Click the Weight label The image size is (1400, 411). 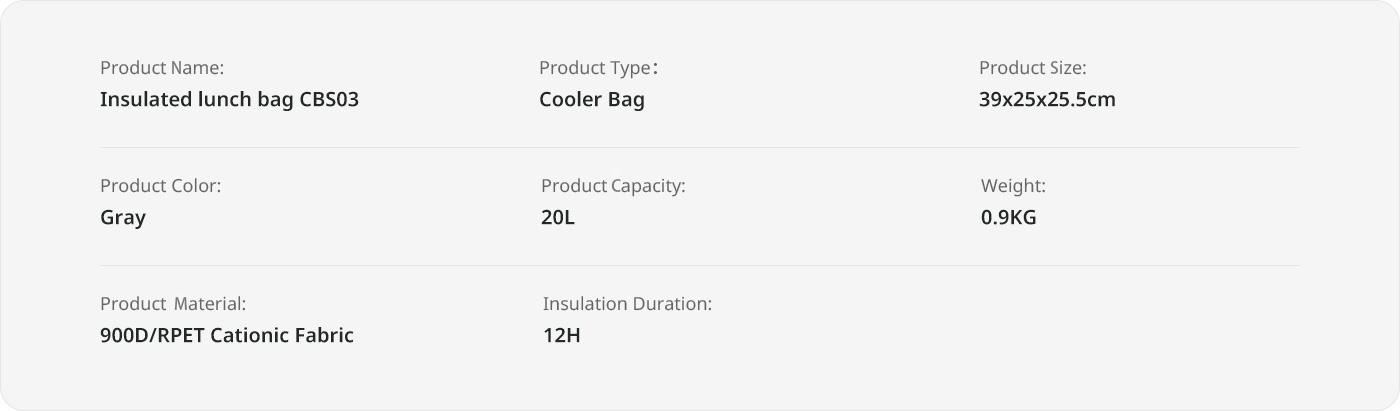click(x=1013, y=186)
